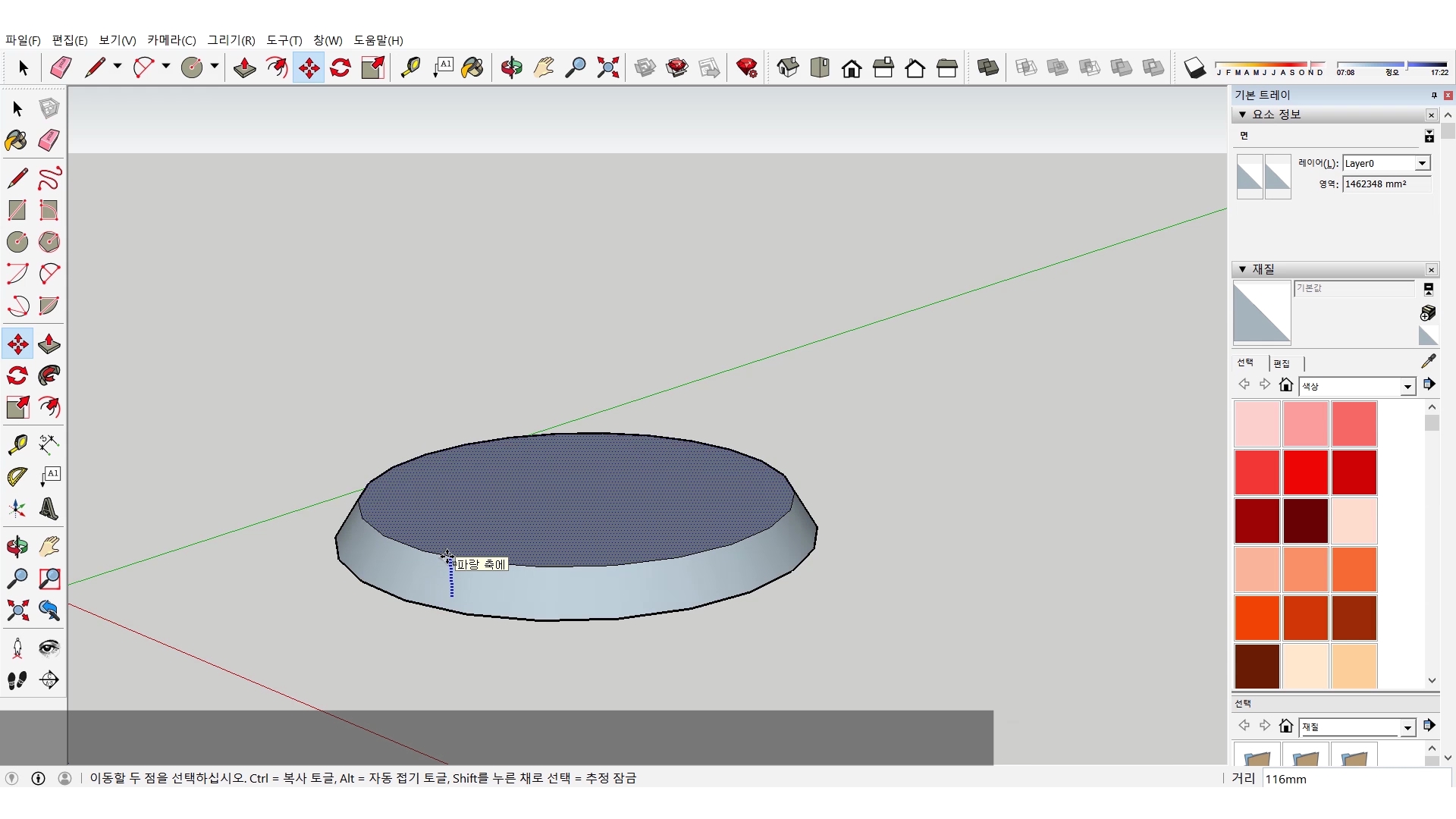1456x819 pixels.
Task: Activate the Push/Pull tool in left toolbar
Action: [49, 344]
